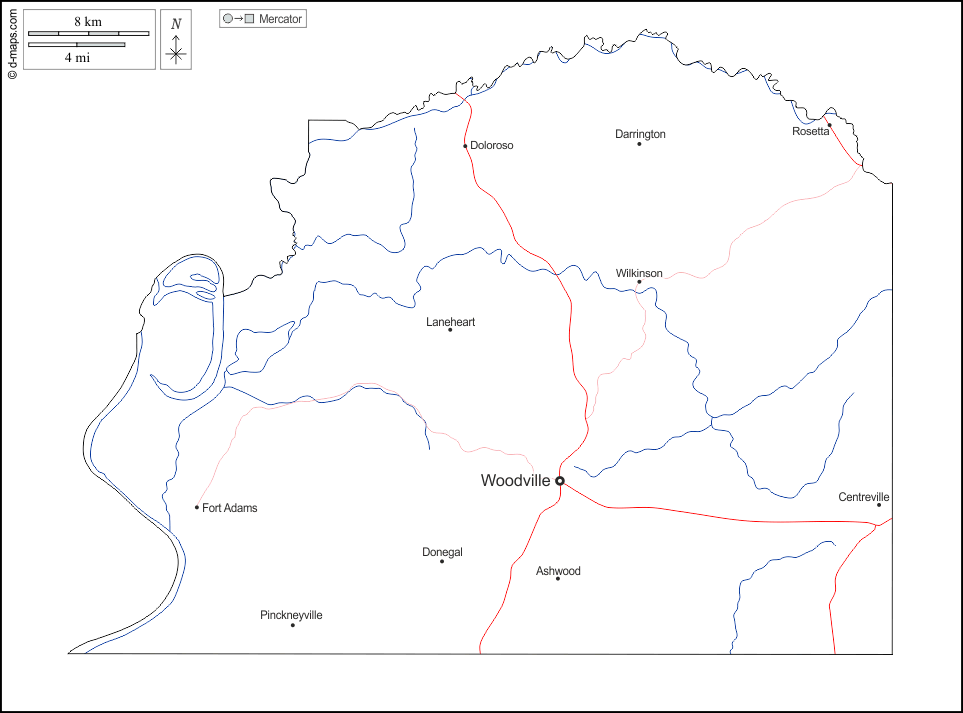Click the Darrington town label

coord(640,134)
